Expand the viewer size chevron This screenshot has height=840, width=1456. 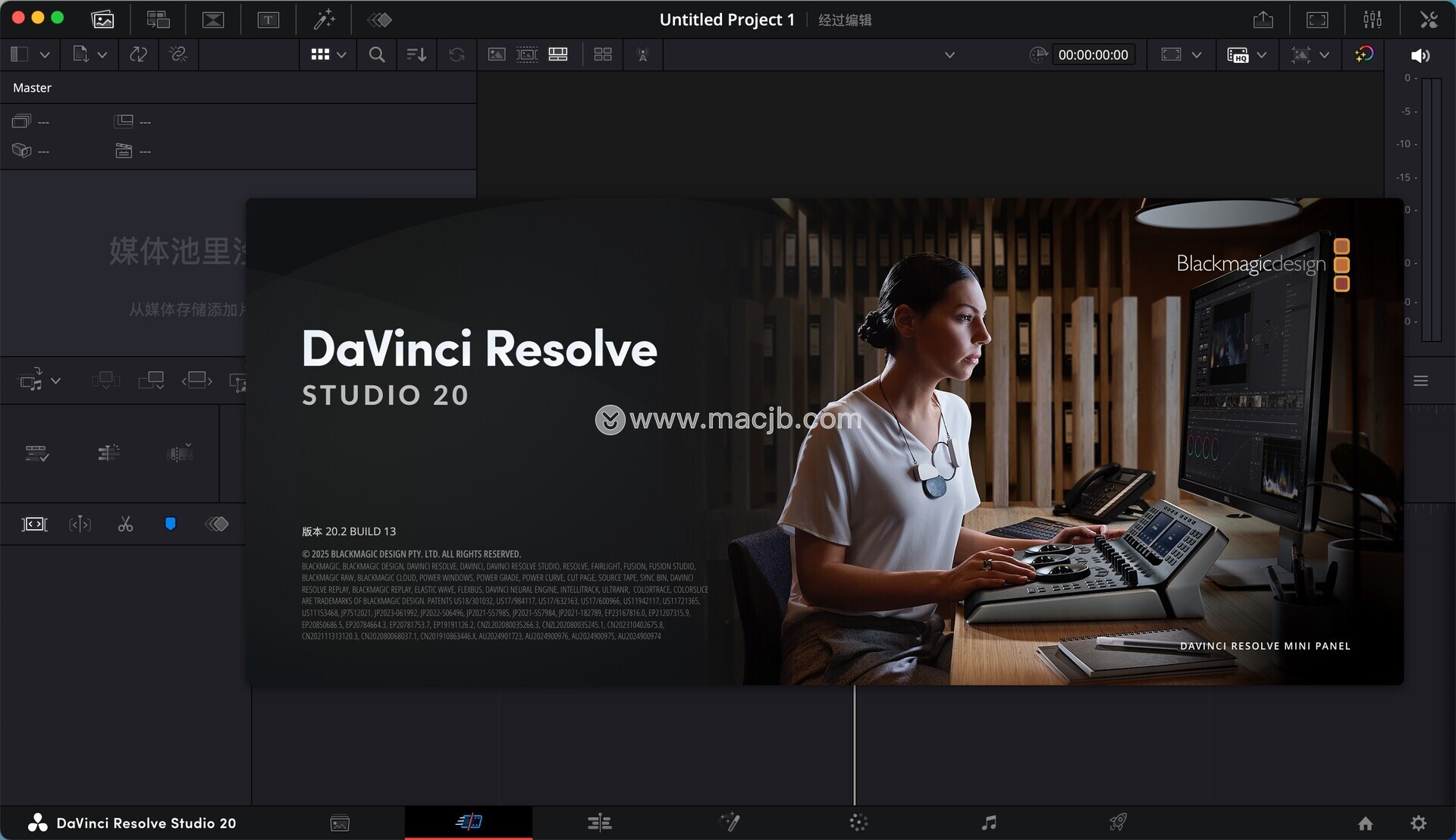pyautogui.click(x=1197, y=55)
